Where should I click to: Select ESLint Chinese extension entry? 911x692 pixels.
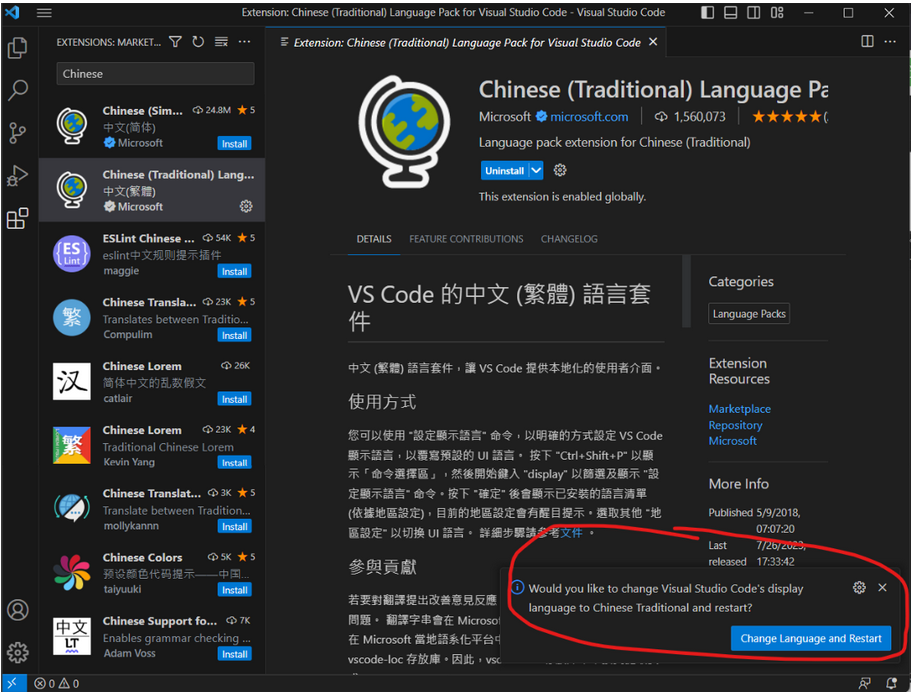pyautogui.click(x=152, y=253)
